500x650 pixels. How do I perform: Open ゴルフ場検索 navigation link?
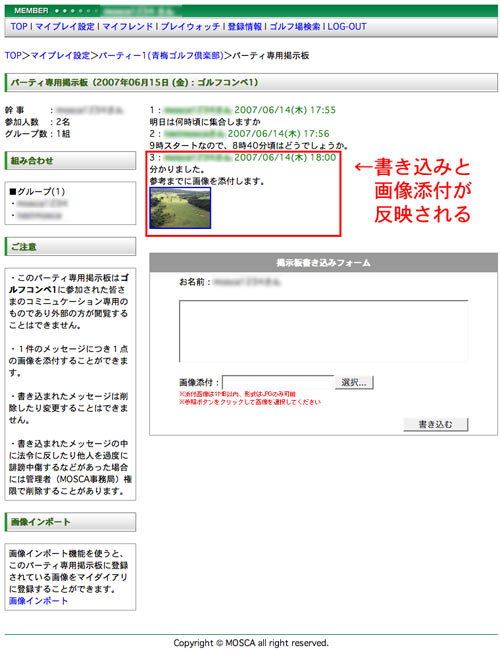tap(295, 27)
